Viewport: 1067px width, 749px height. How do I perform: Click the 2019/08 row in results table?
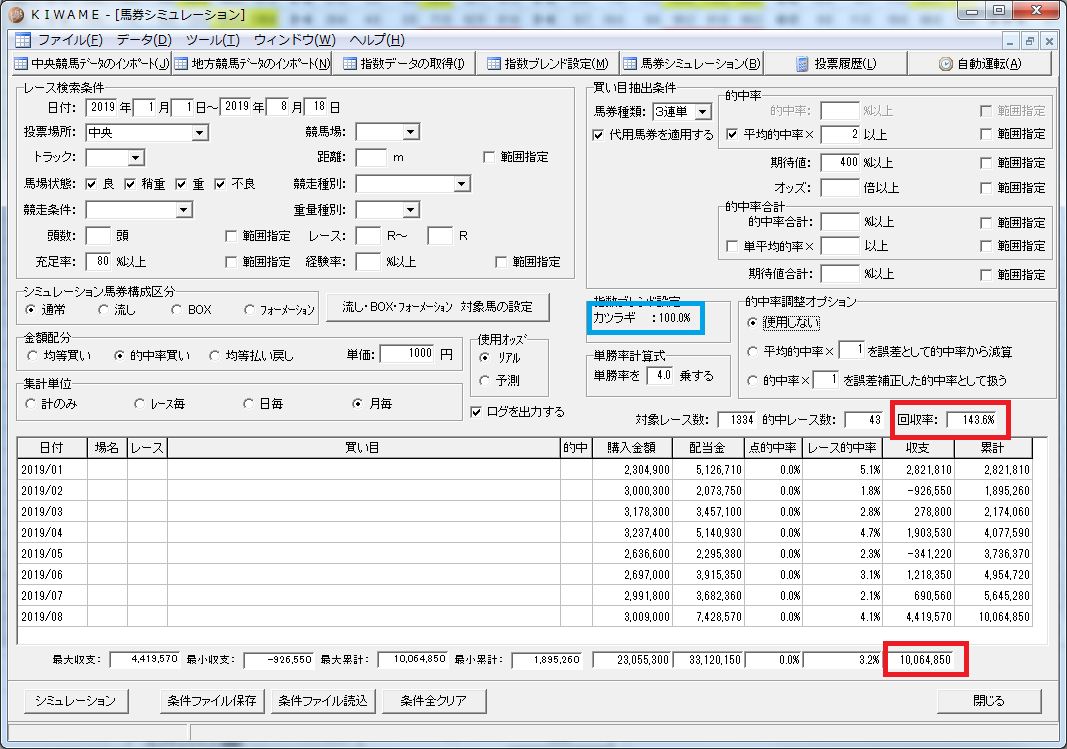point(525,617)
